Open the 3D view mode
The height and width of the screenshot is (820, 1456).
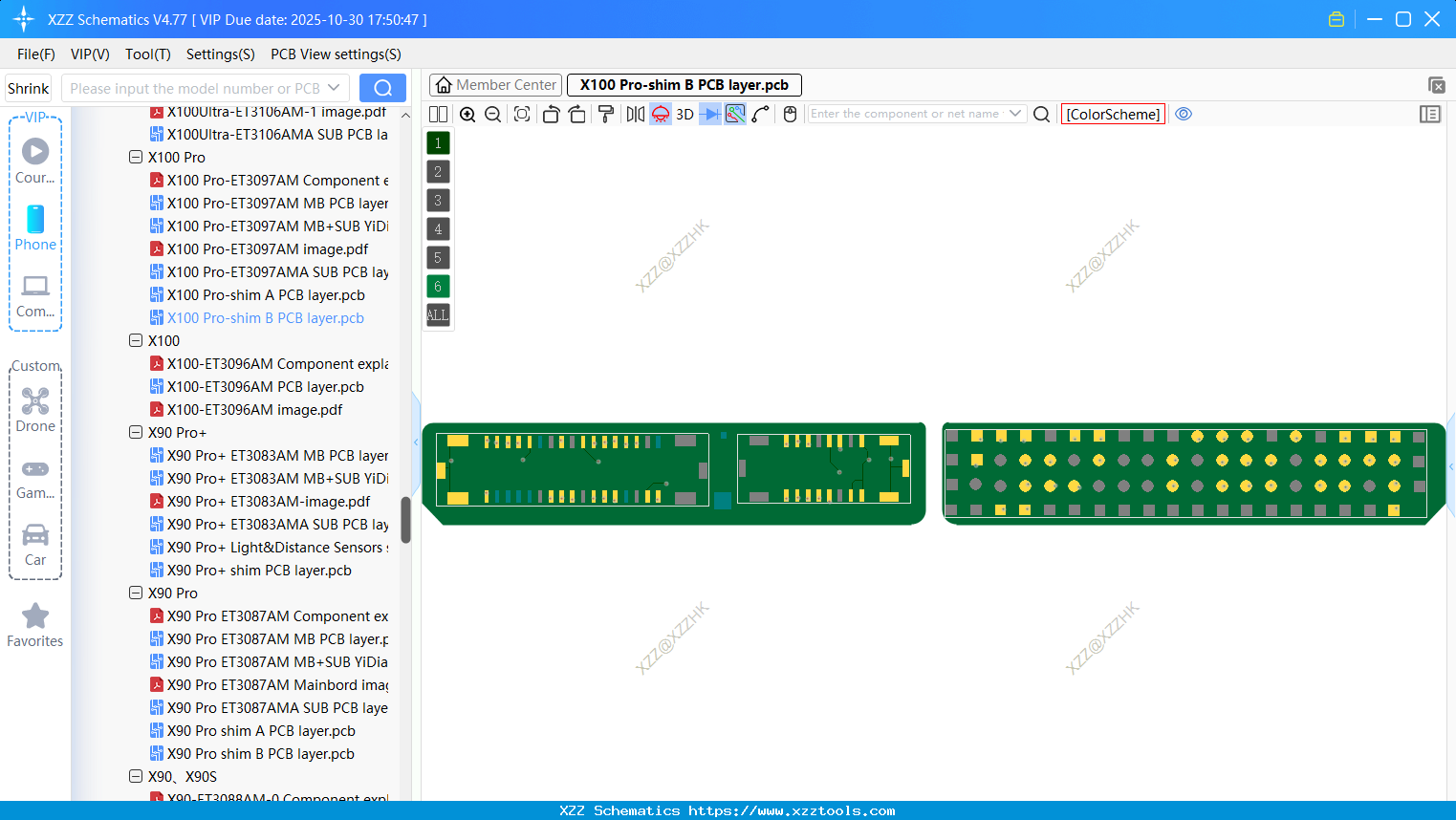click(684, 113)
